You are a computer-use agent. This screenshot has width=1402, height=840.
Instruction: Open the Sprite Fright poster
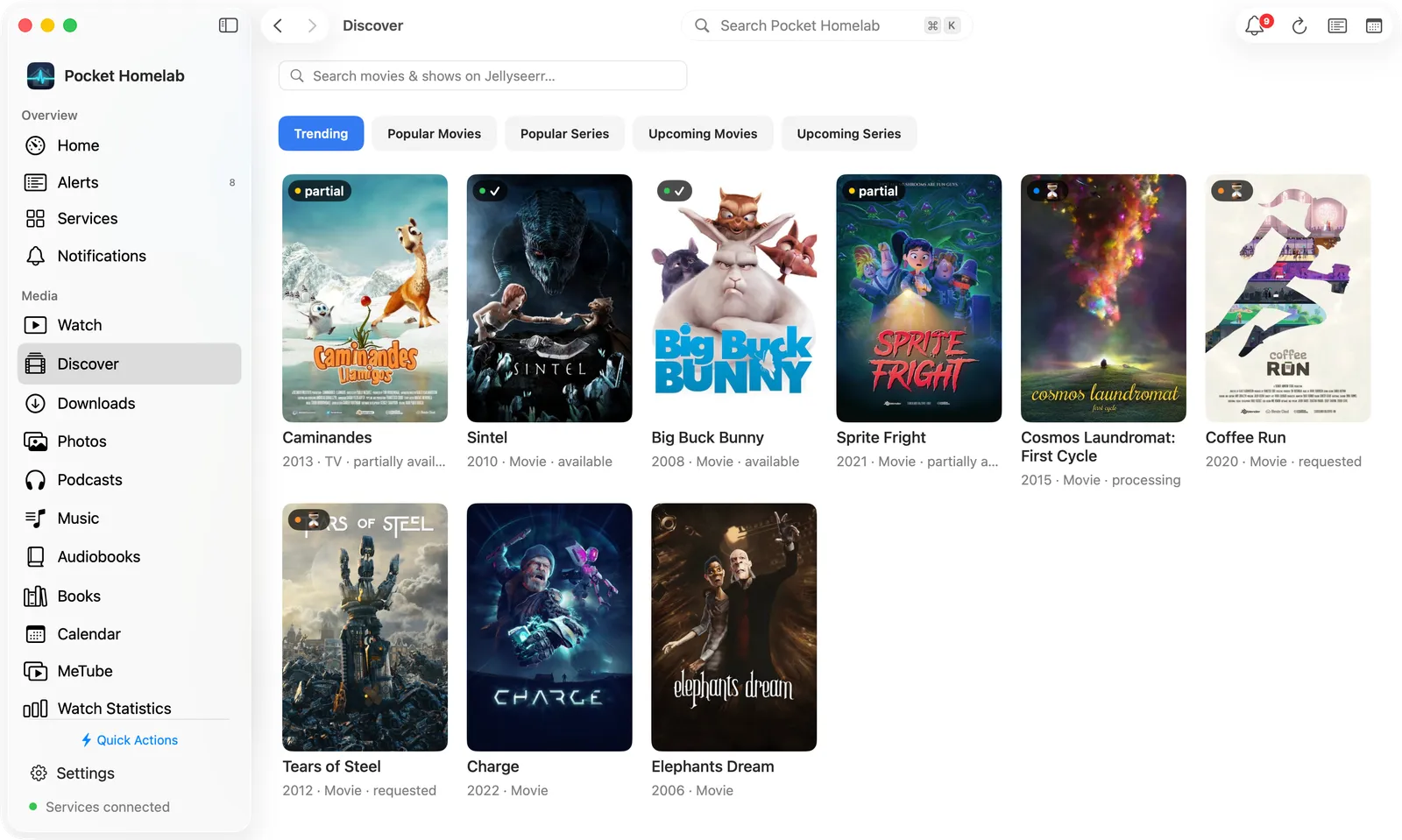pos(919,298)
